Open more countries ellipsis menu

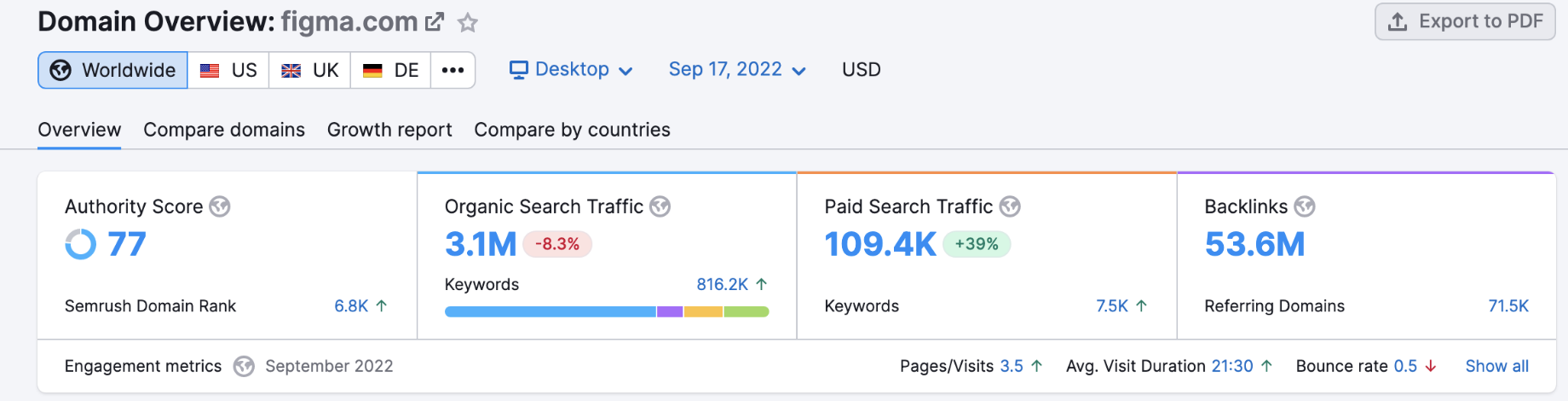tap(453, 70)
